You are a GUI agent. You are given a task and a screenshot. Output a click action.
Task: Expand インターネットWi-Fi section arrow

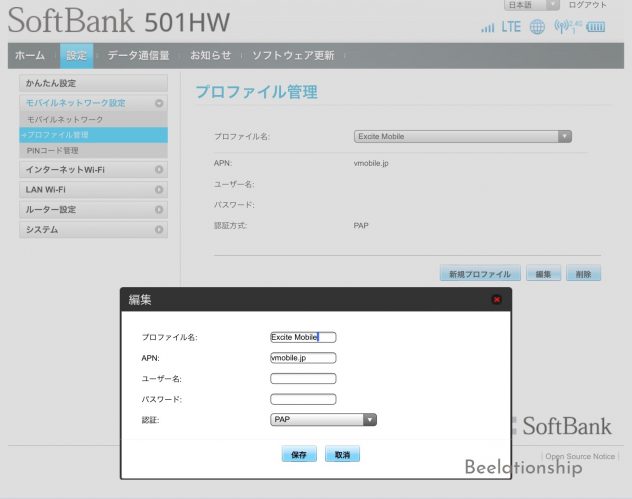point(159,170)
